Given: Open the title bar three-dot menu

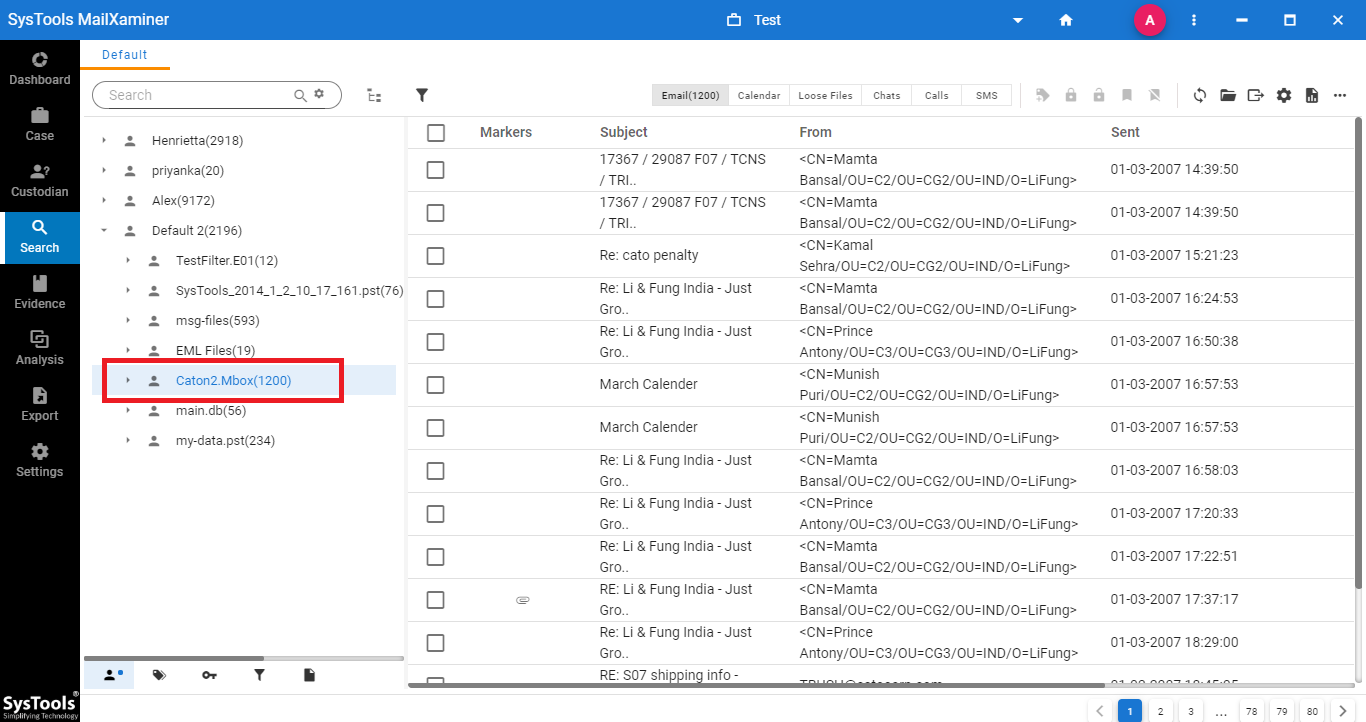Looking at the screenshot, I should [1194, 20].
